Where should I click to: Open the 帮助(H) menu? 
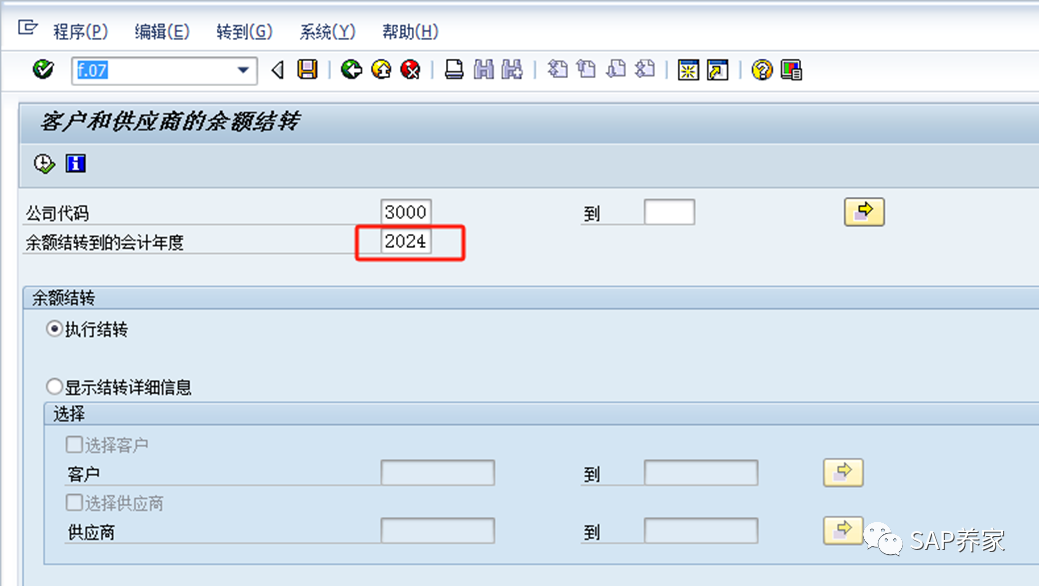click(x=410, y=31)
